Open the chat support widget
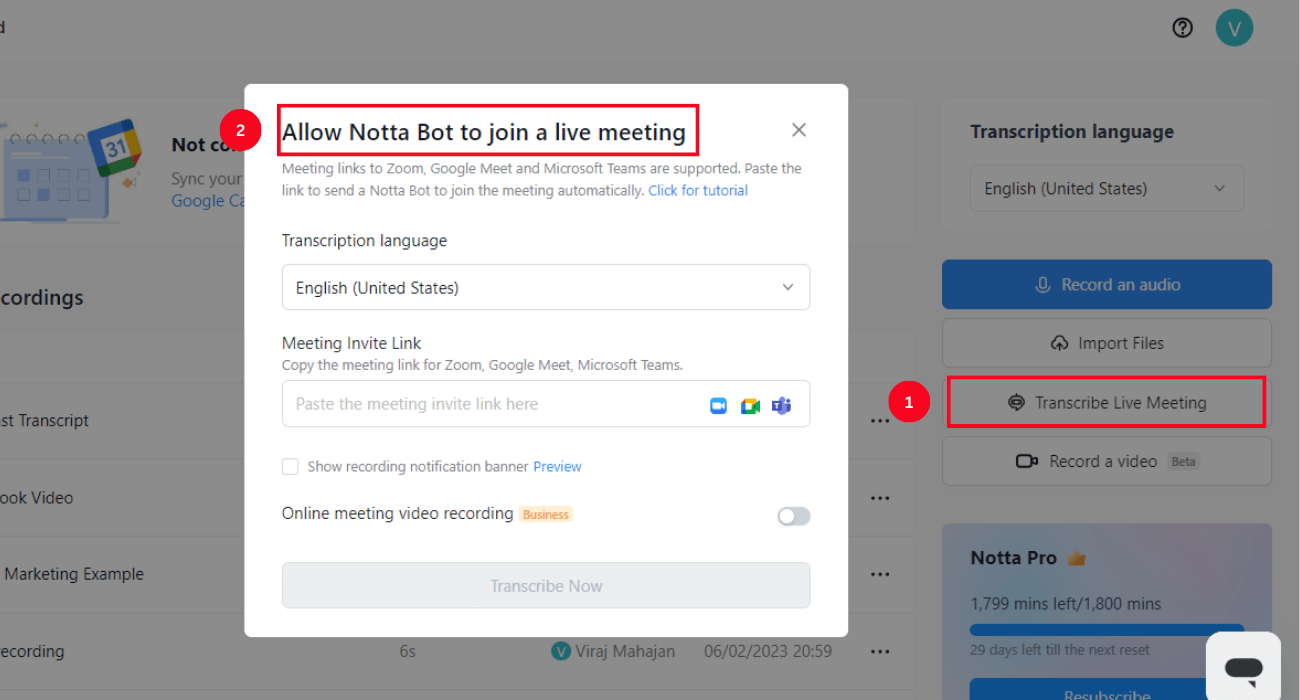 point(1243,666)
